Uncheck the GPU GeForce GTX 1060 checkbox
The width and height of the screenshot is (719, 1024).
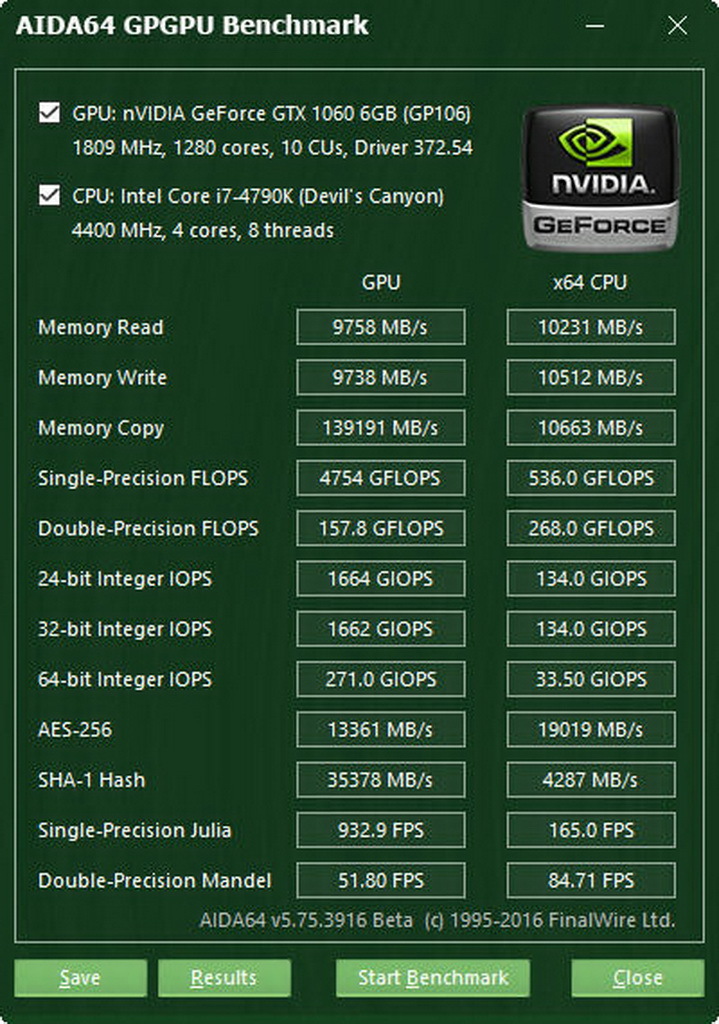click(x=49, y=112)
